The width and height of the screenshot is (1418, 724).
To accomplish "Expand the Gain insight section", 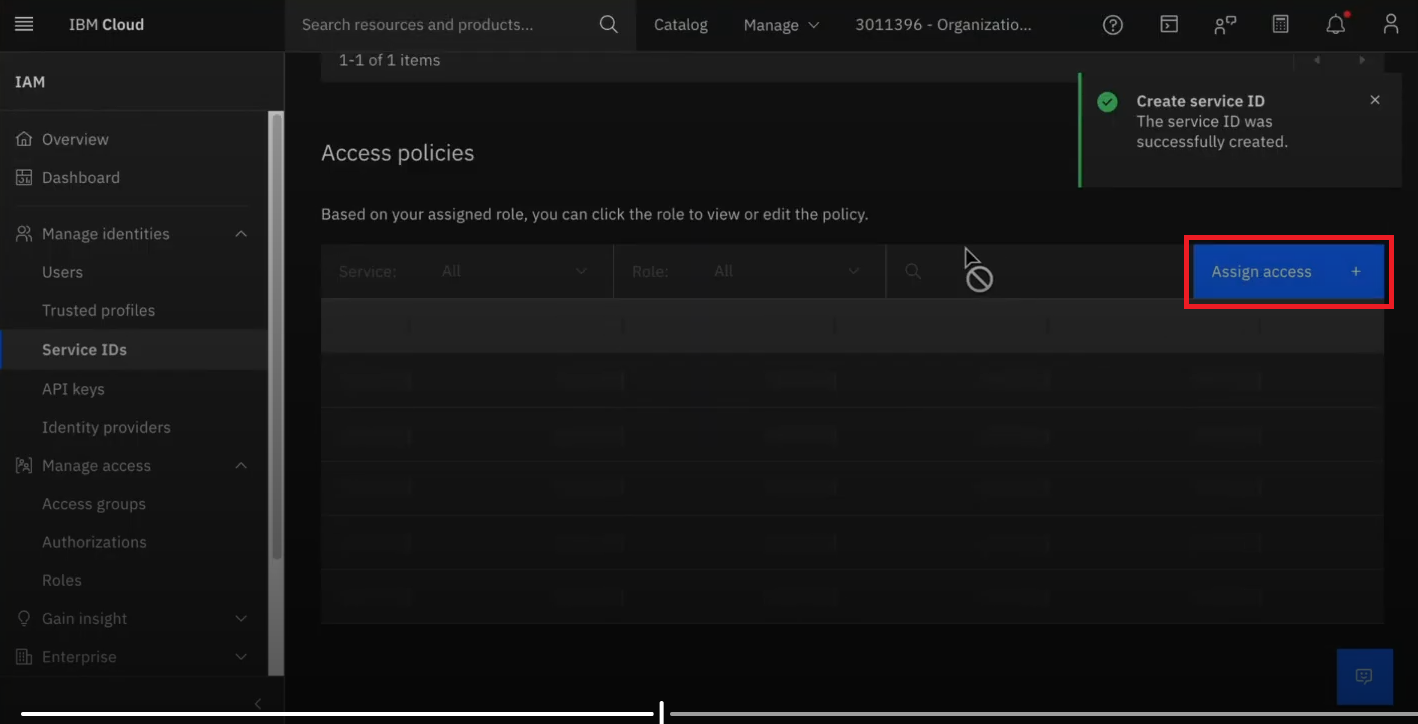I will coord(241,619).
